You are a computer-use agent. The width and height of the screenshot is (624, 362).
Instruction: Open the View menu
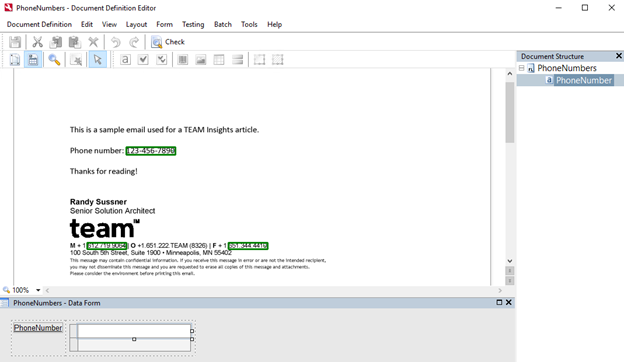[x=109, y=24]
